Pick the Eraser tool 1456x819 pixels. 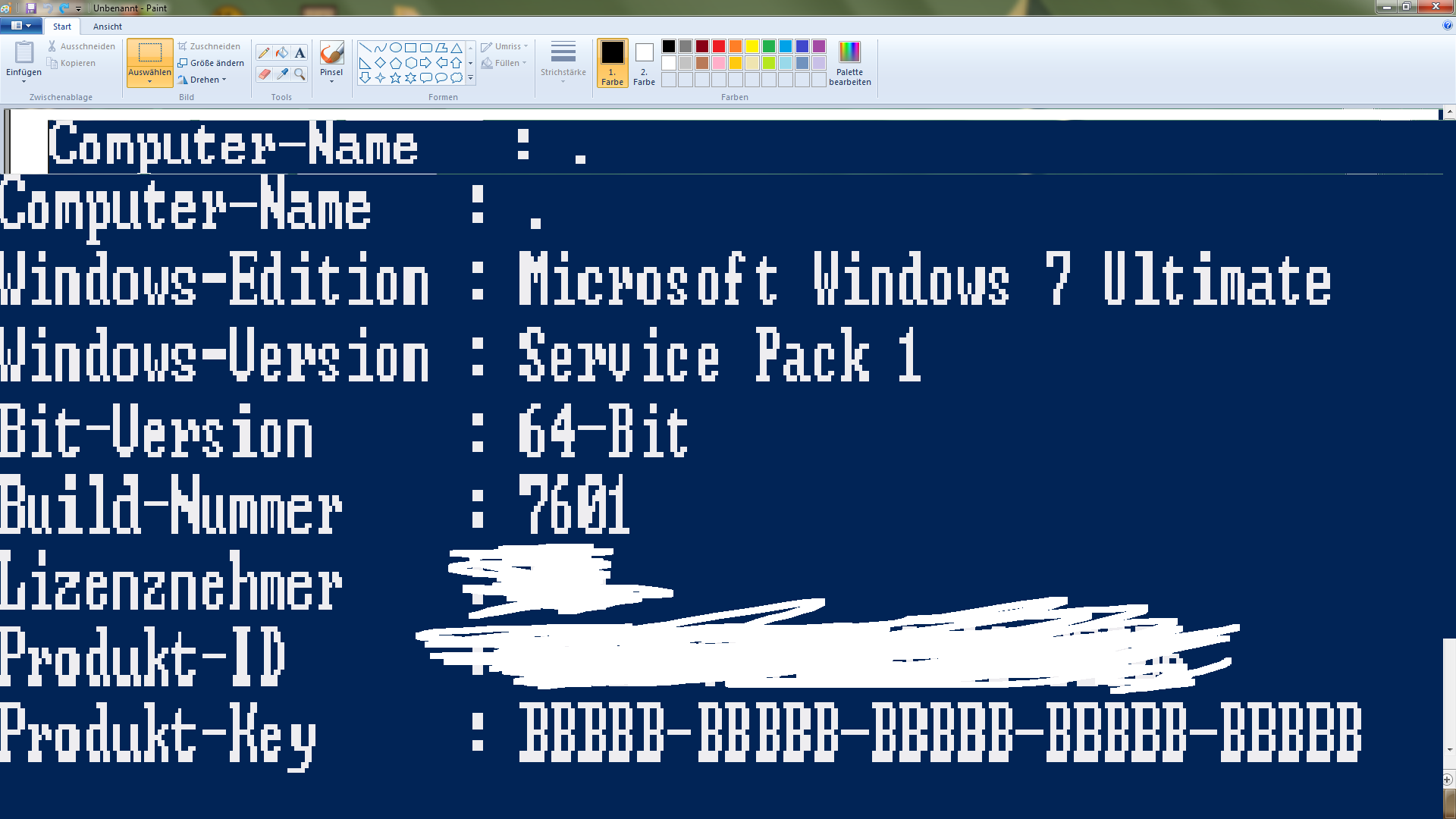tap(264, 74)
